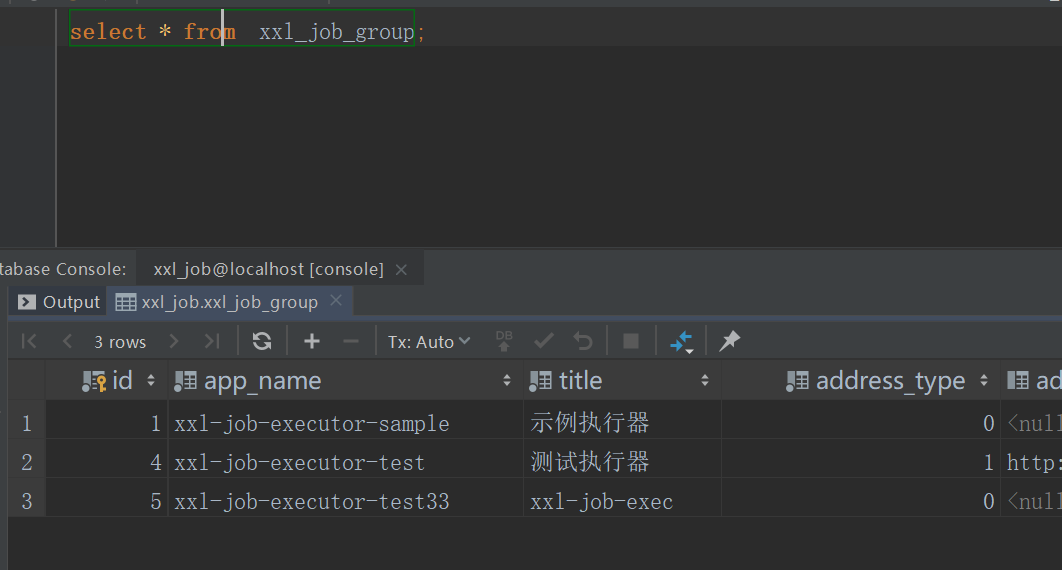Image resolution: width=1062 pixels, height=570 pixels.
Task: Close the xxl_job.xxl_job_group result tab
Action: (336, 301)
